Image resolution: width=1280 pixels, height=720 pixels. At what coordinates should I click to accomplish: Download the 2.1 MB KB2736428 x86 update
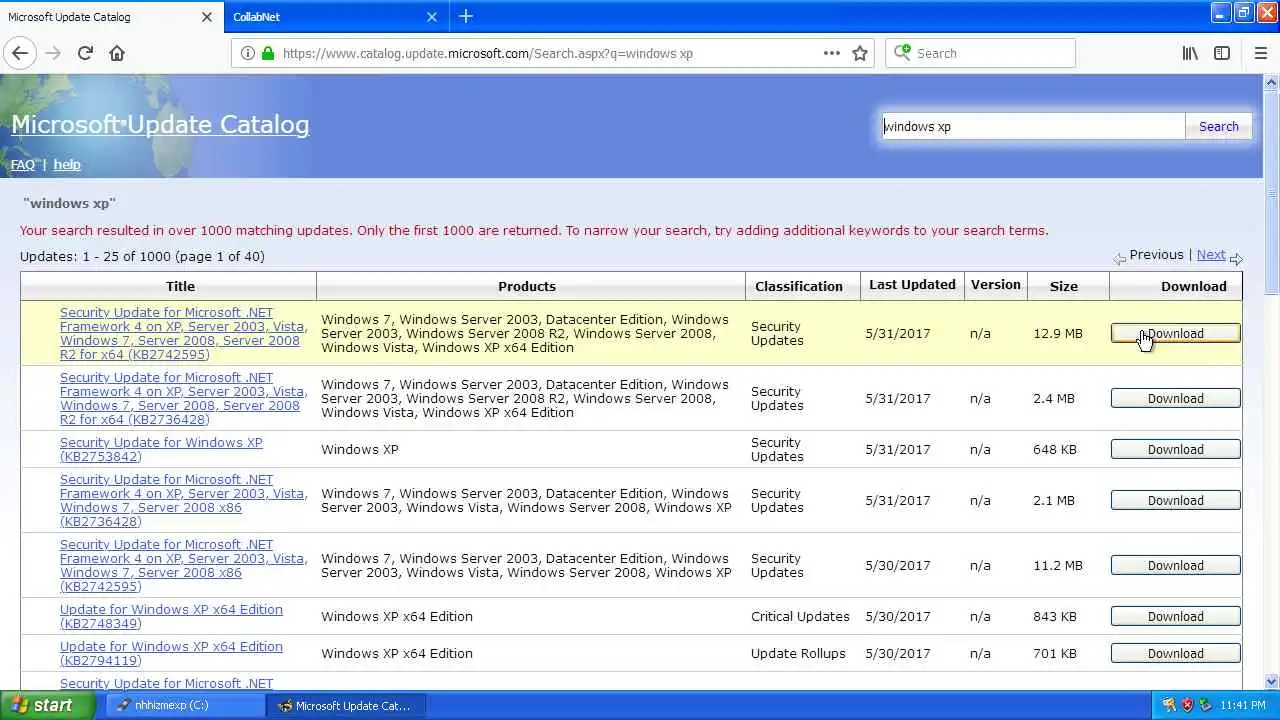point(1176,501)
